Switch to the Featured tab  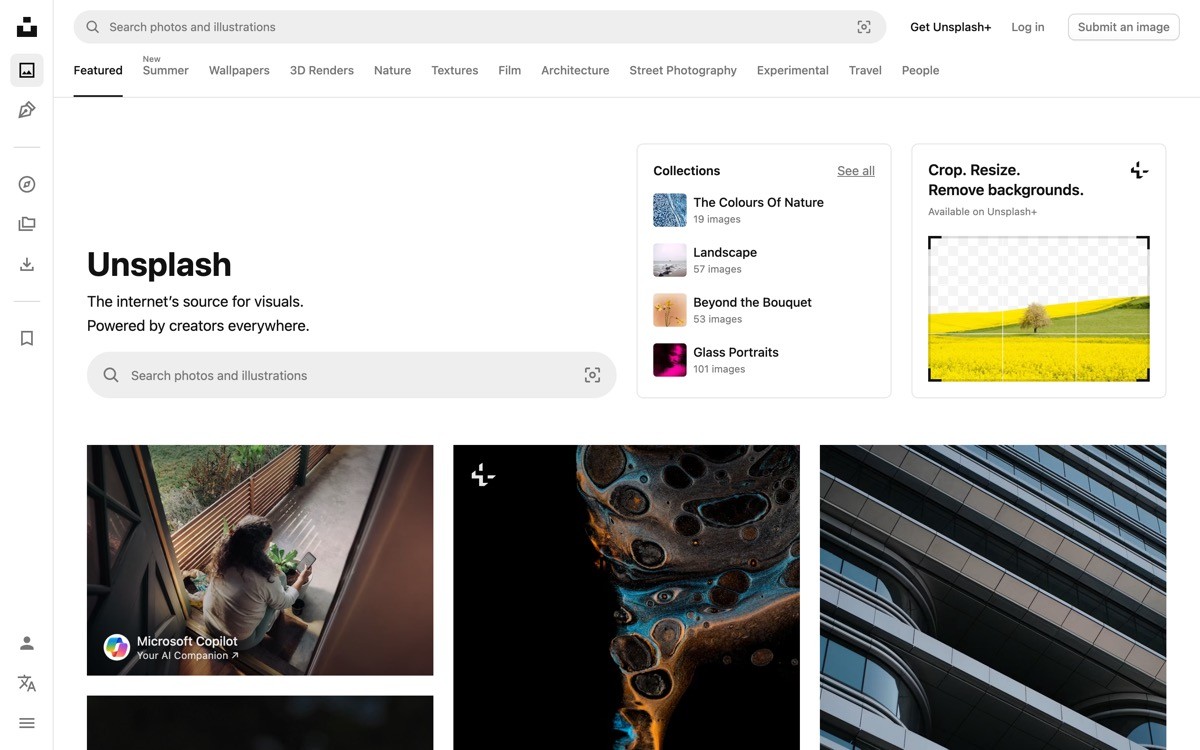click(x=98, y=70)
